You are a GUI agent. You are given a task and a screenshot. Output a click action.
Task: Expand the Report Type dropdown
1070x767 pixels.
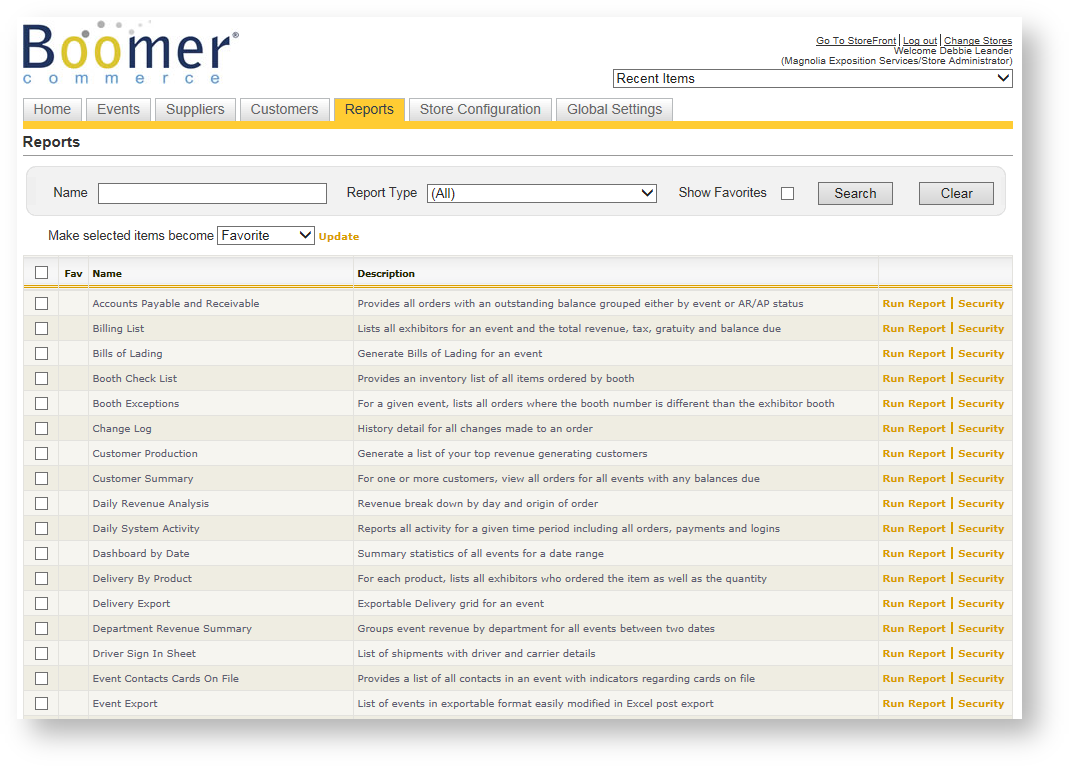pos(541,194)
